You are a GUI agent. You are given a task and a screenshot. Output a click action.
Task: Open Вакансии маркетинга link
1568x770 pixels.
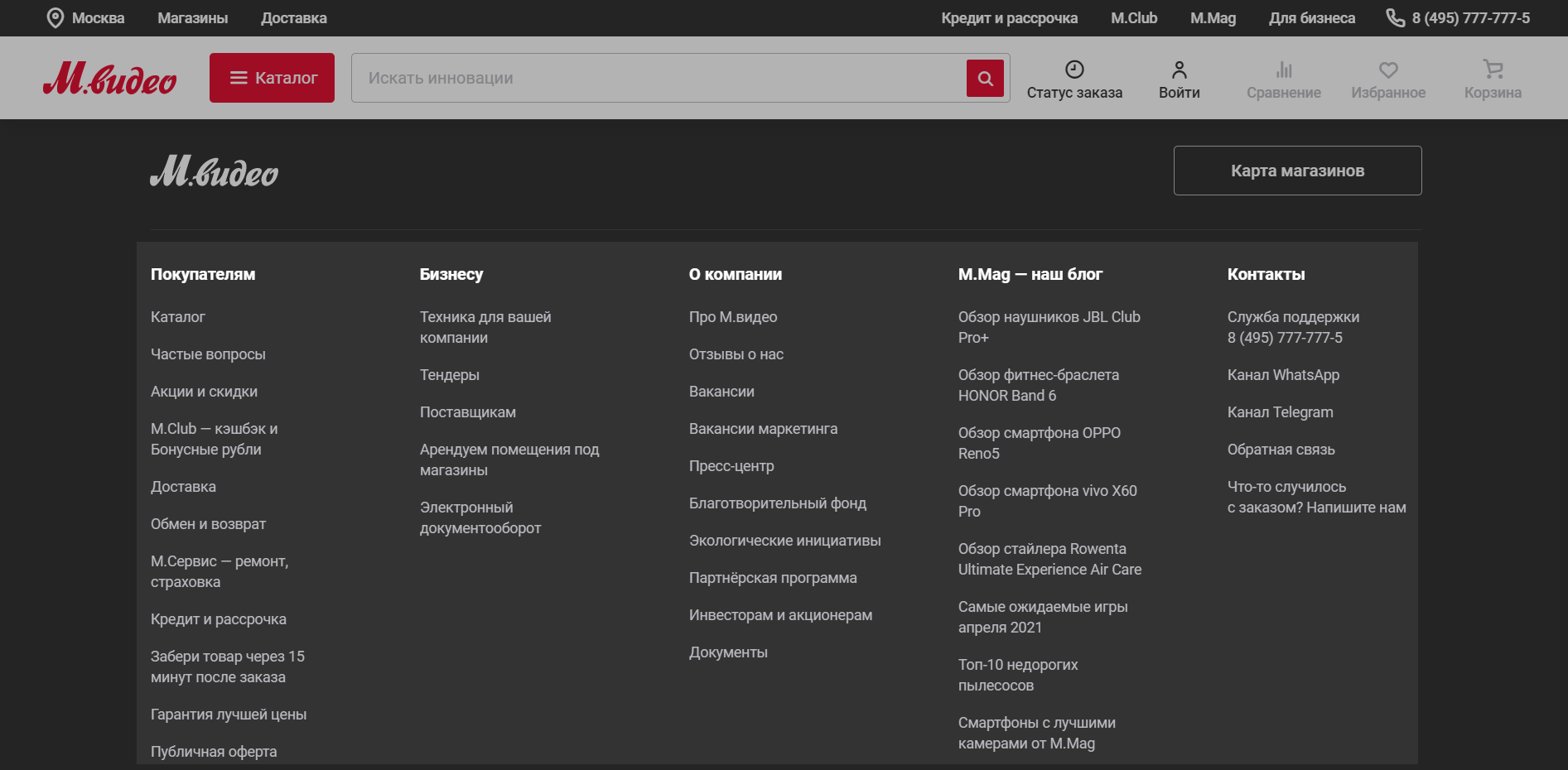[763, 429]
